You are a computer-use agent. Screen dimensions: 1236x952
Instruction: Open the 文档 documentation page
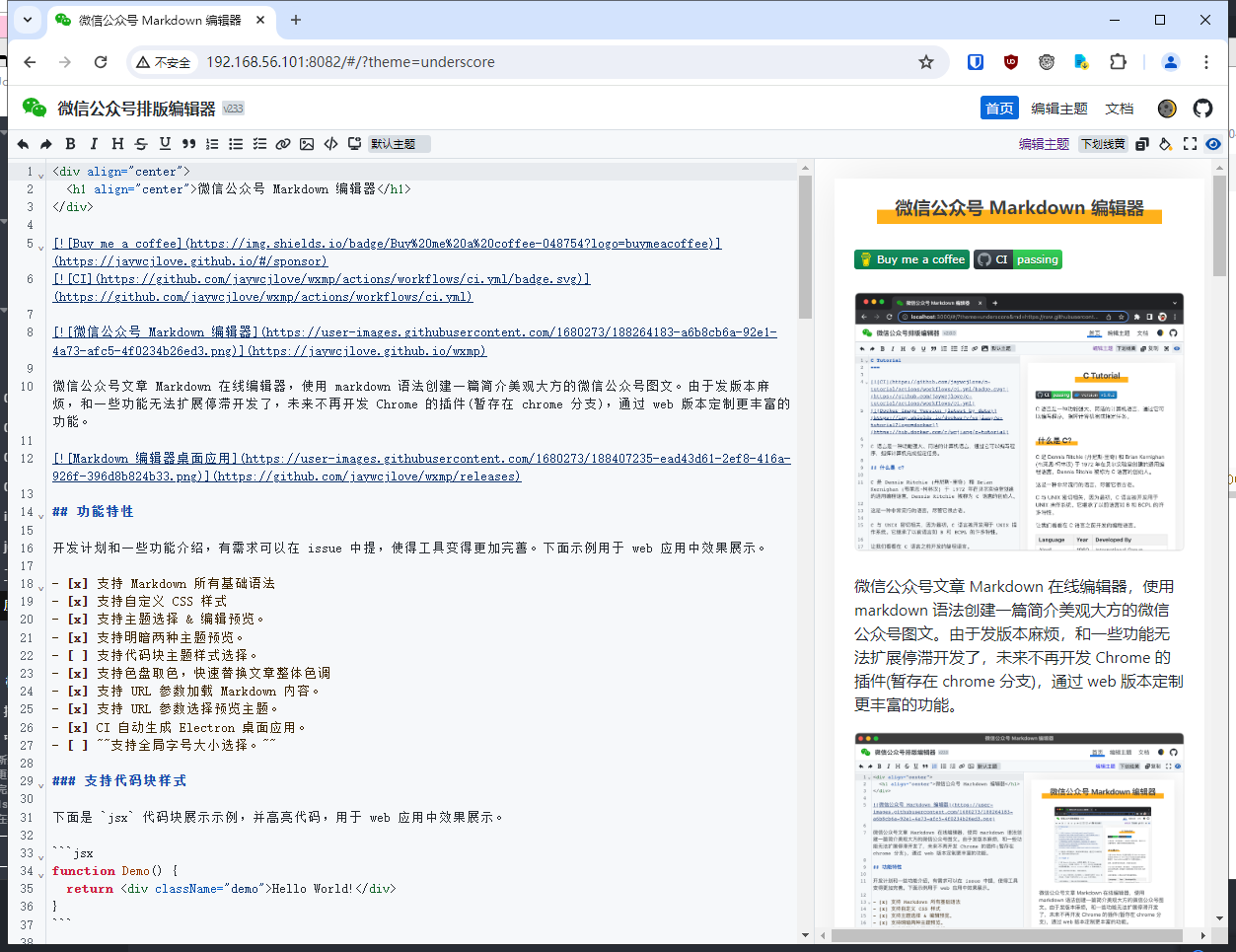coord(1120,109)
